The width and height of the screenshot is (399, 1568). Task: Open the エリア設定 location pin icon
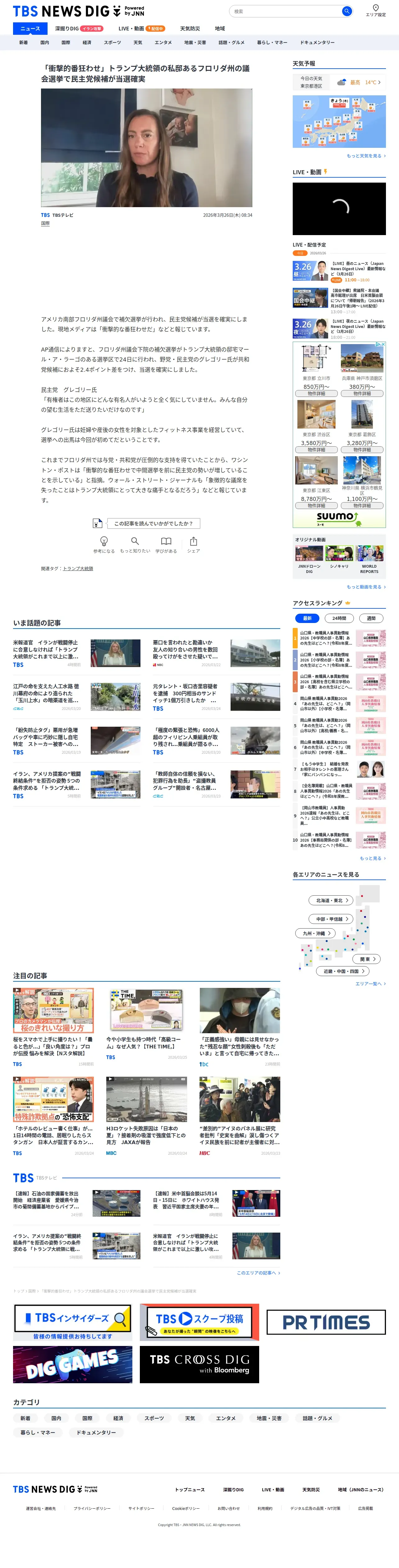pyautogui.click(x=376, y=8)
